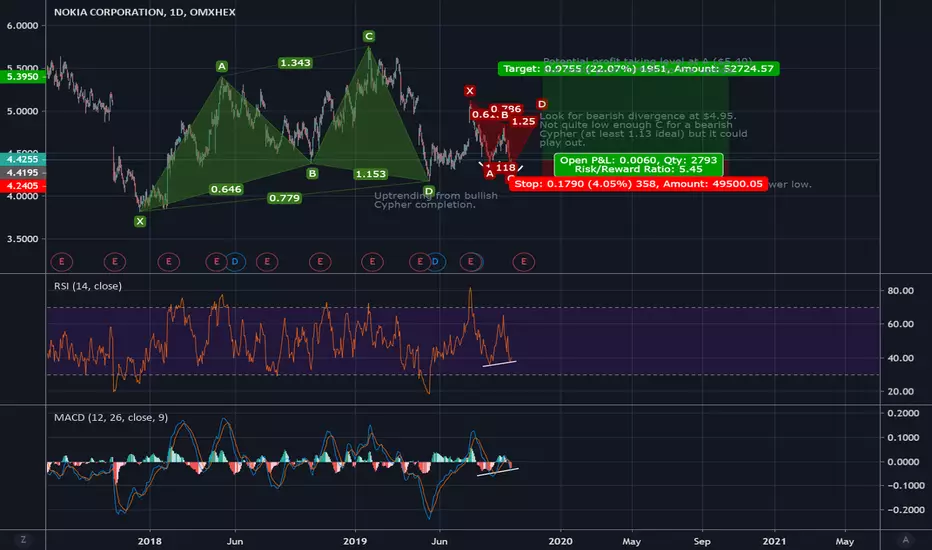Click the 2021 time axis label

(774, 541)
